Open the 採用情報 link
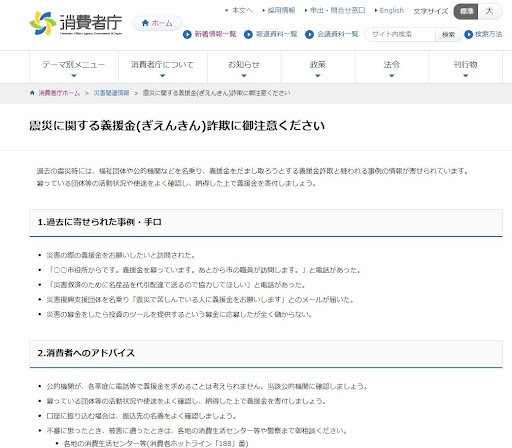 point(281,11)
